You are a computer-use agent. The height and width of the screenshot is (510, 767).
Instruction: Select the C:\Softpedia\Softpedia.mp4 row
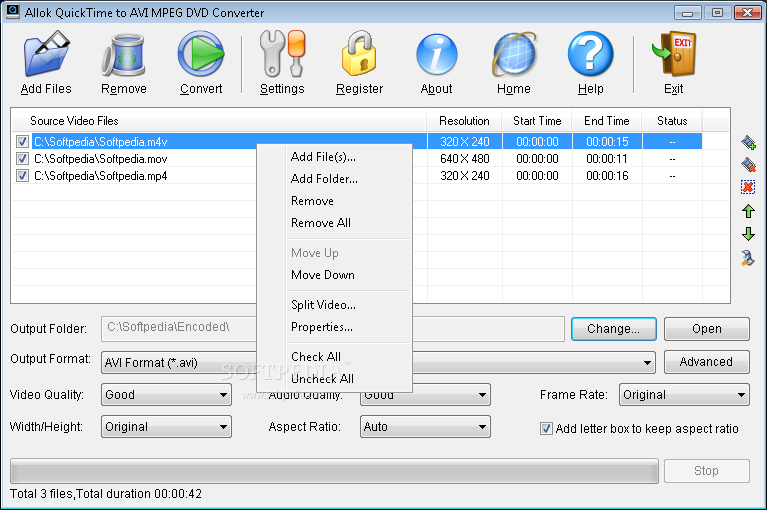(100, 176)
